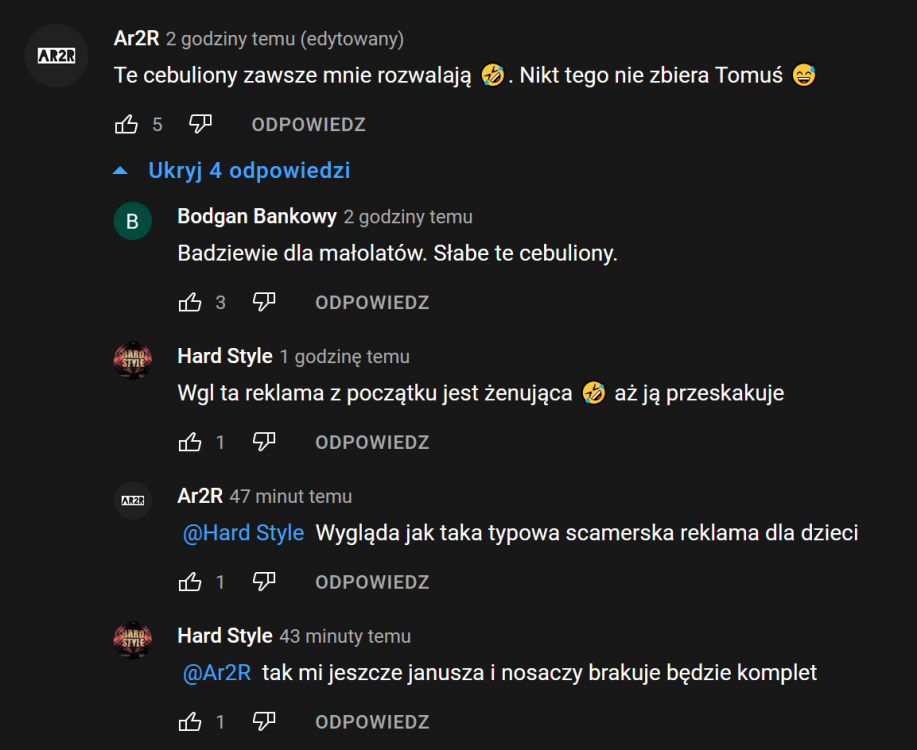Open the @Hard Style mention link
Image resolution: width=917 pixels, height=750 pixels.
click(x=243, y=534)
